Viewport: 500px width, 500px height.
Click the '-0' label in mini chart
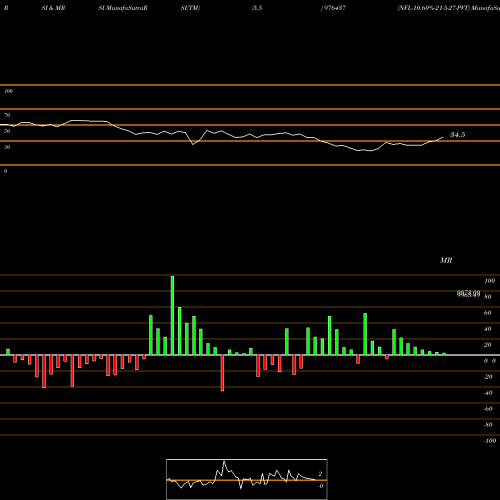pyautogui.click(x=320, y=486)
